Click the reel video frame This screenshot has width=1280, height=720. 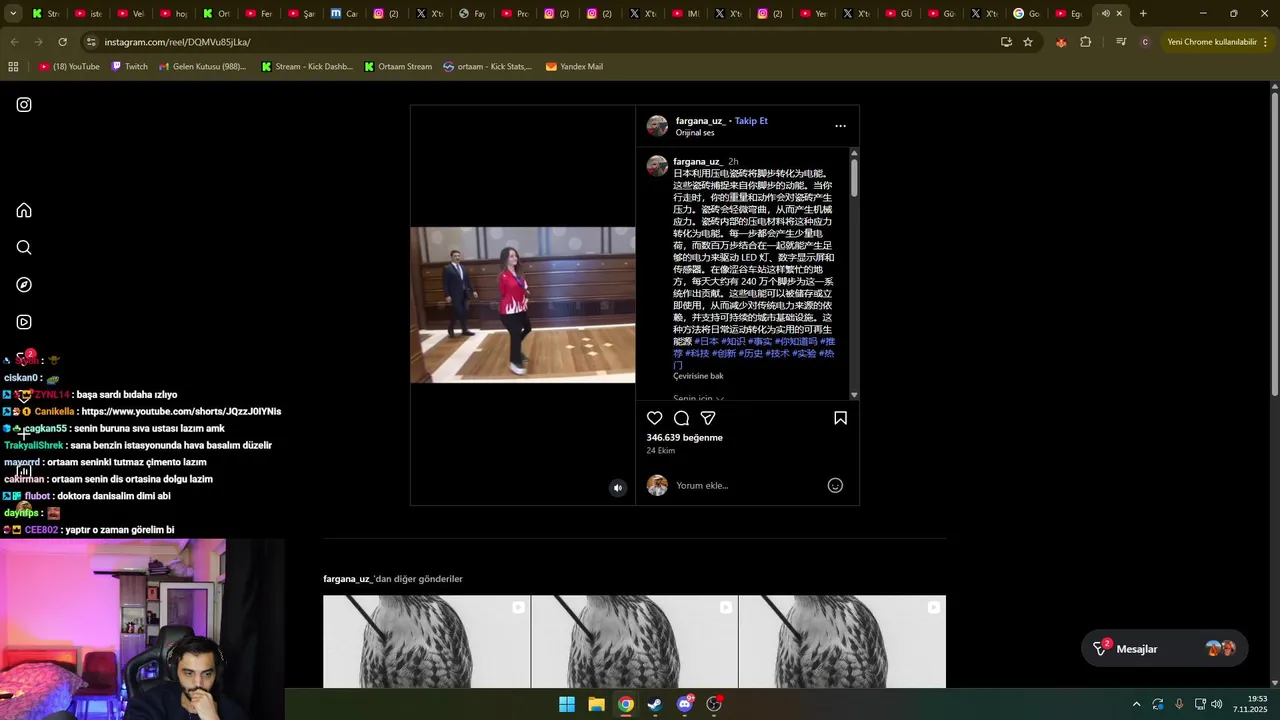(x=522, y=305)
